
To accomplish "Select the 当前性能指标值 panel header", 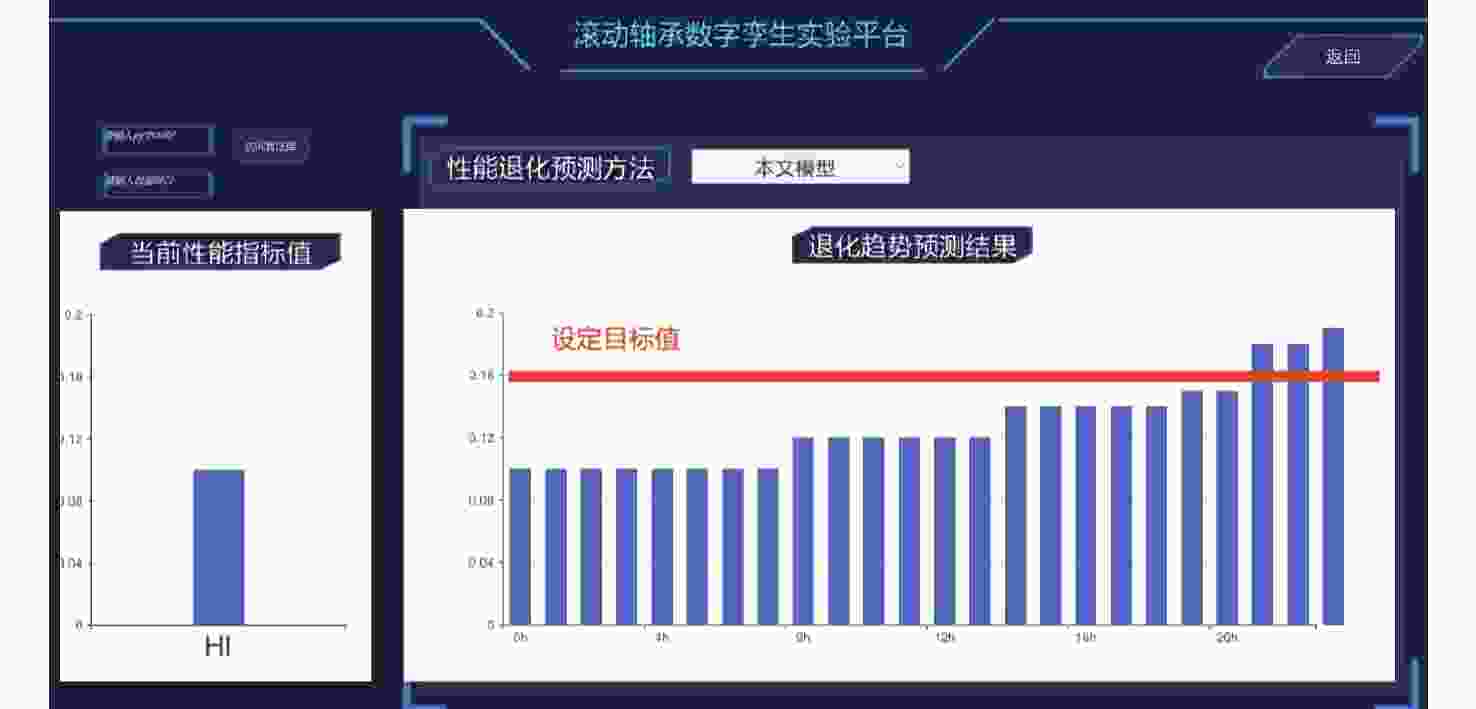I will (220, 253).
